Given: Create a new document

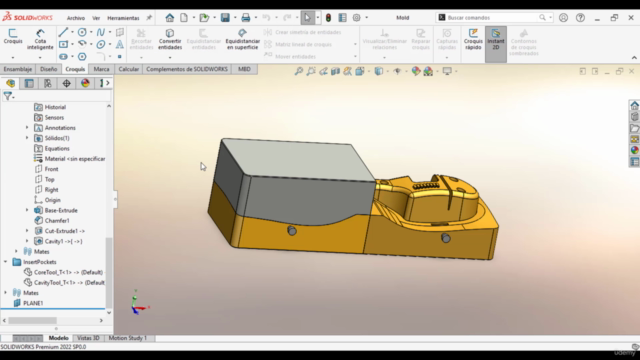Looking at the screenshot, I should [184, 18].
